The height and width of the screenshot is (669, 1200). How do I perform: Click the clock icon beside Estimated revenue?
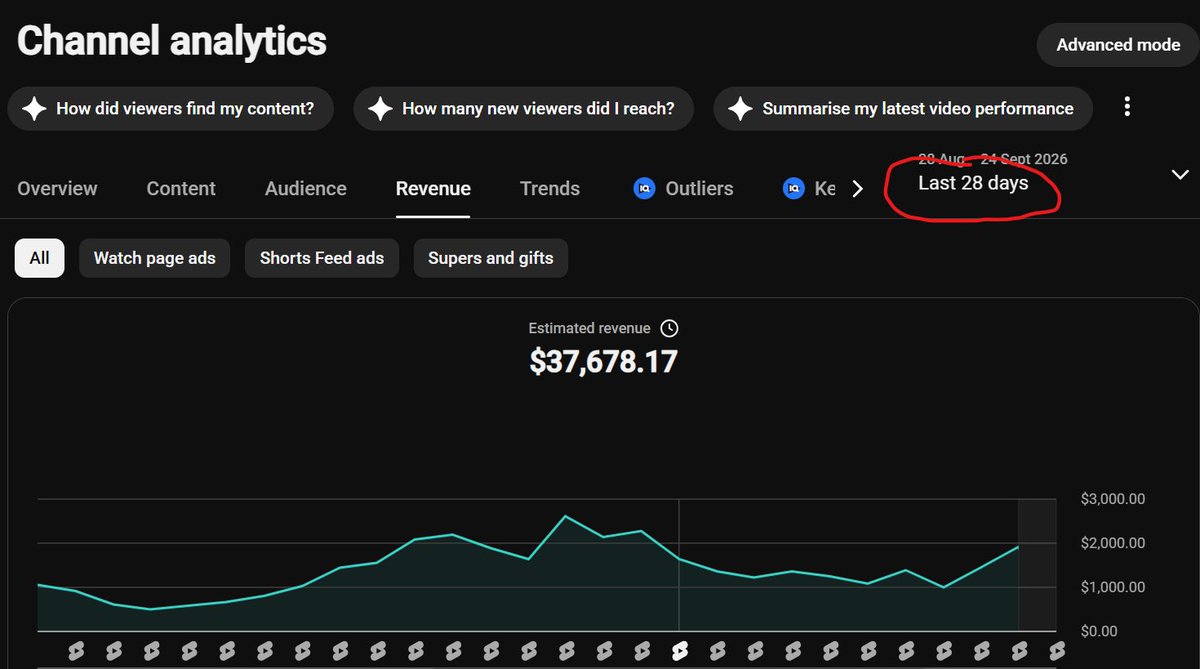(x=670, y=328)
